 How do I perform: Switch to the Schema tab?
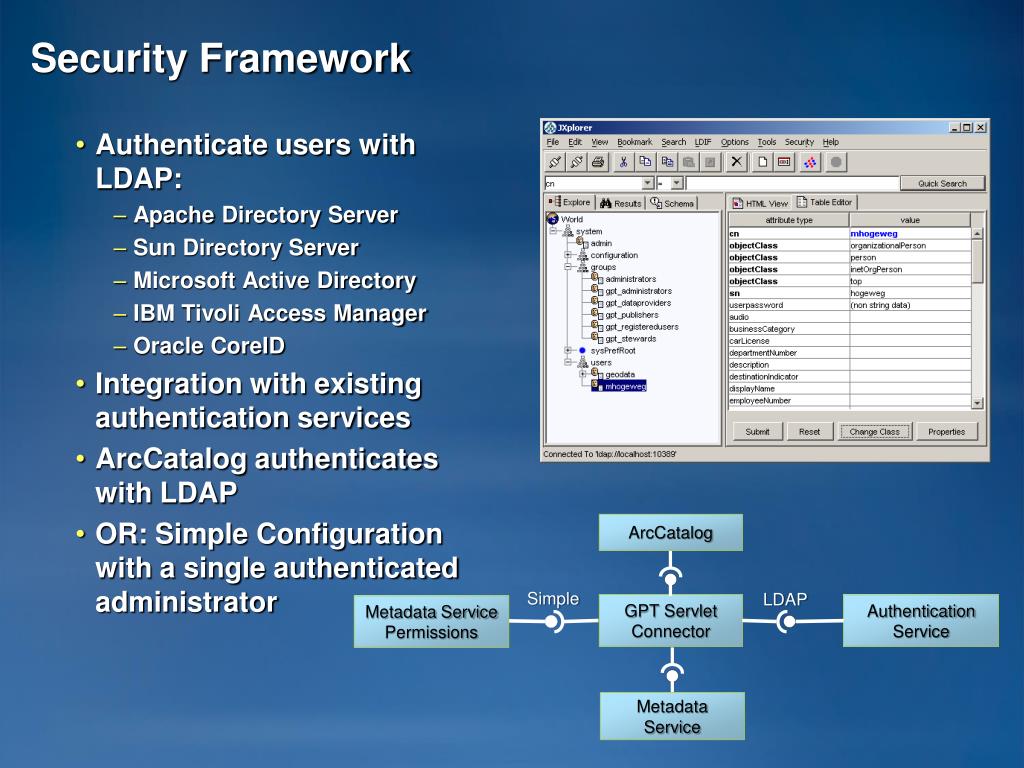pyautogui.click(x=672, y=203)
